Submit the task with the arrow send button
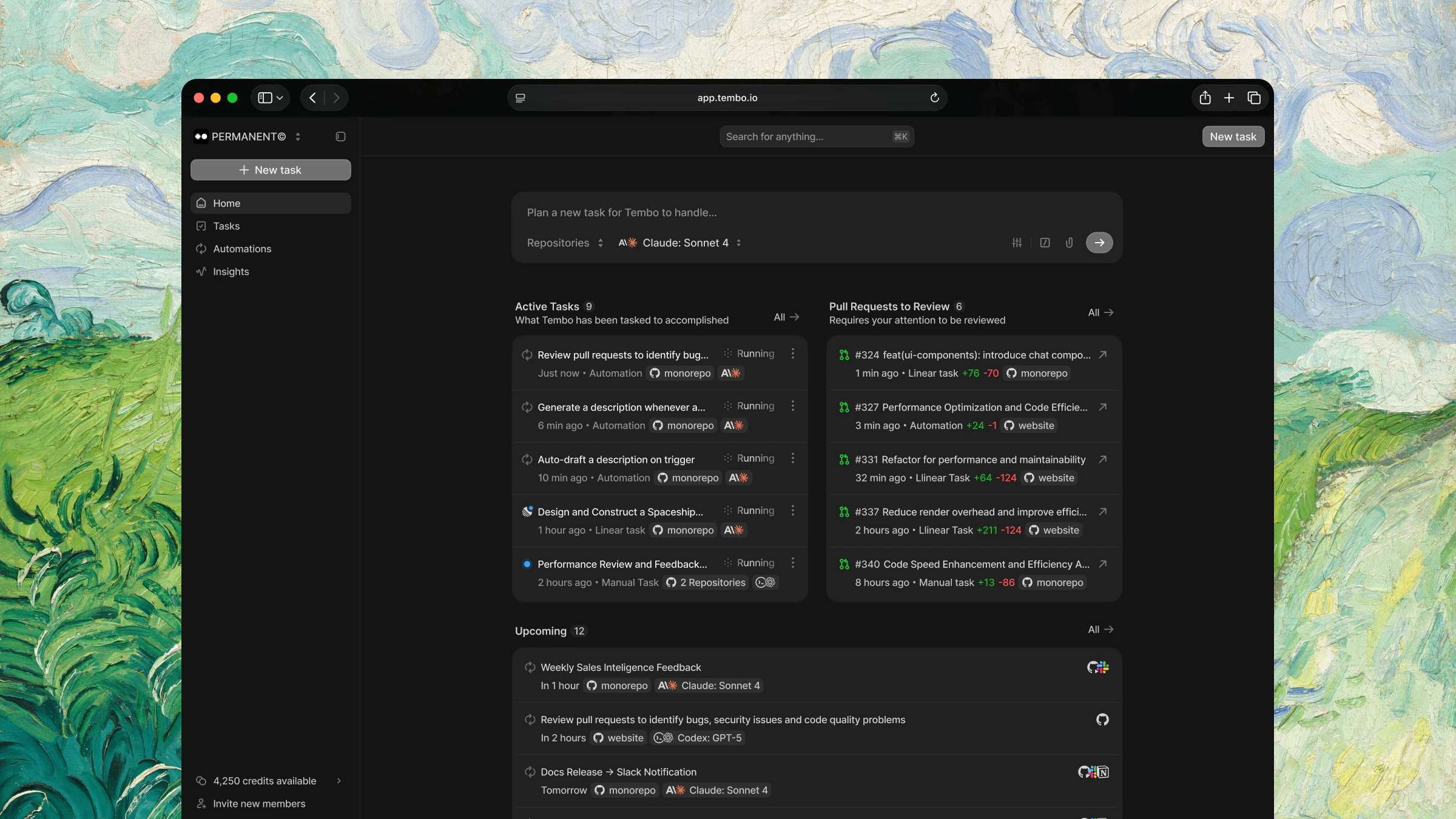The image size is (1456, 819). 1099,243
